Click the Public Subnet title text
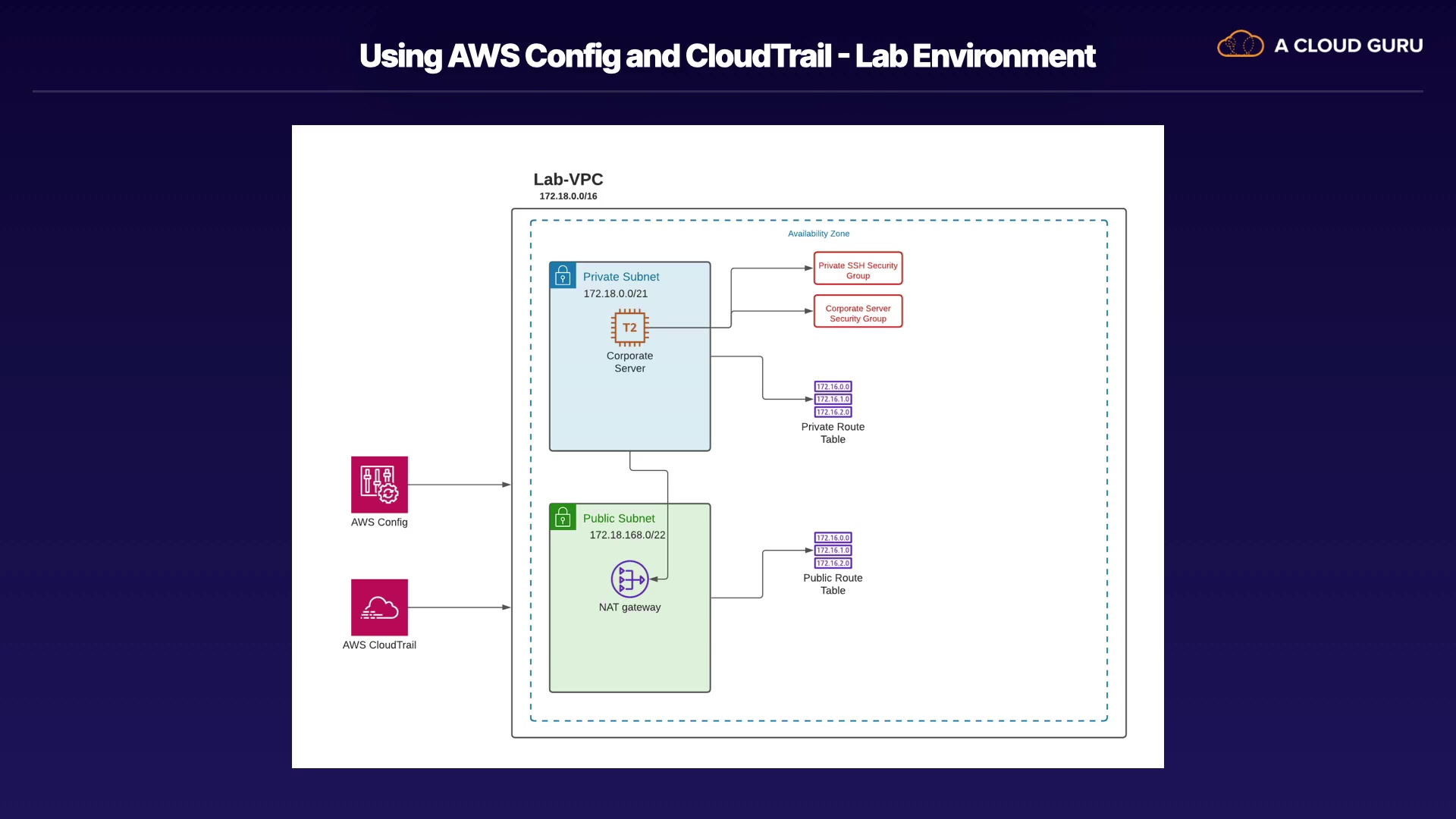Viewport: 1456px width, 819px height. tap(619, 519)
